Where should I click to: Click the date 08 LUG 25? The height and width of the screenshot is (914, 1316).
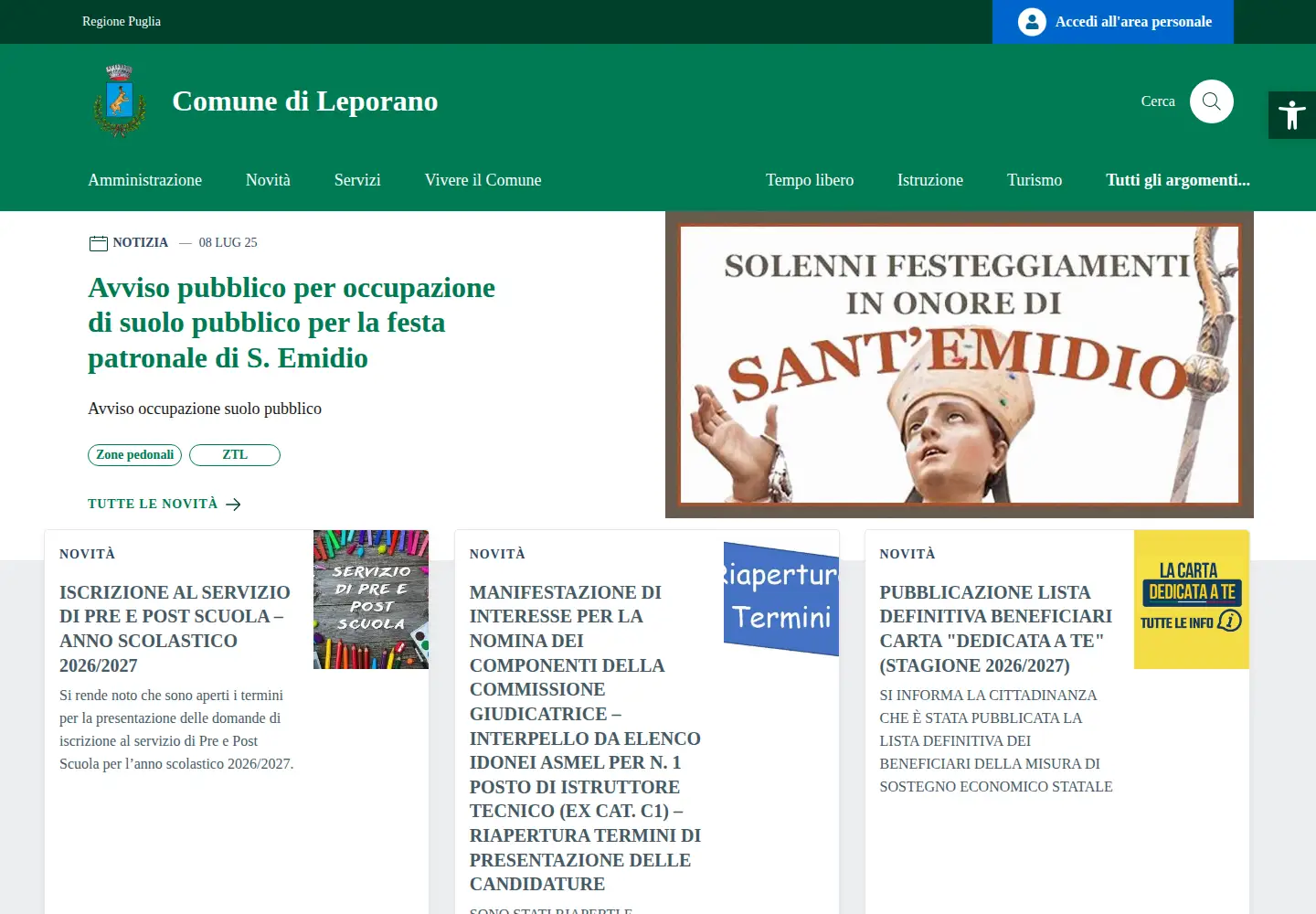click(228, 243)
